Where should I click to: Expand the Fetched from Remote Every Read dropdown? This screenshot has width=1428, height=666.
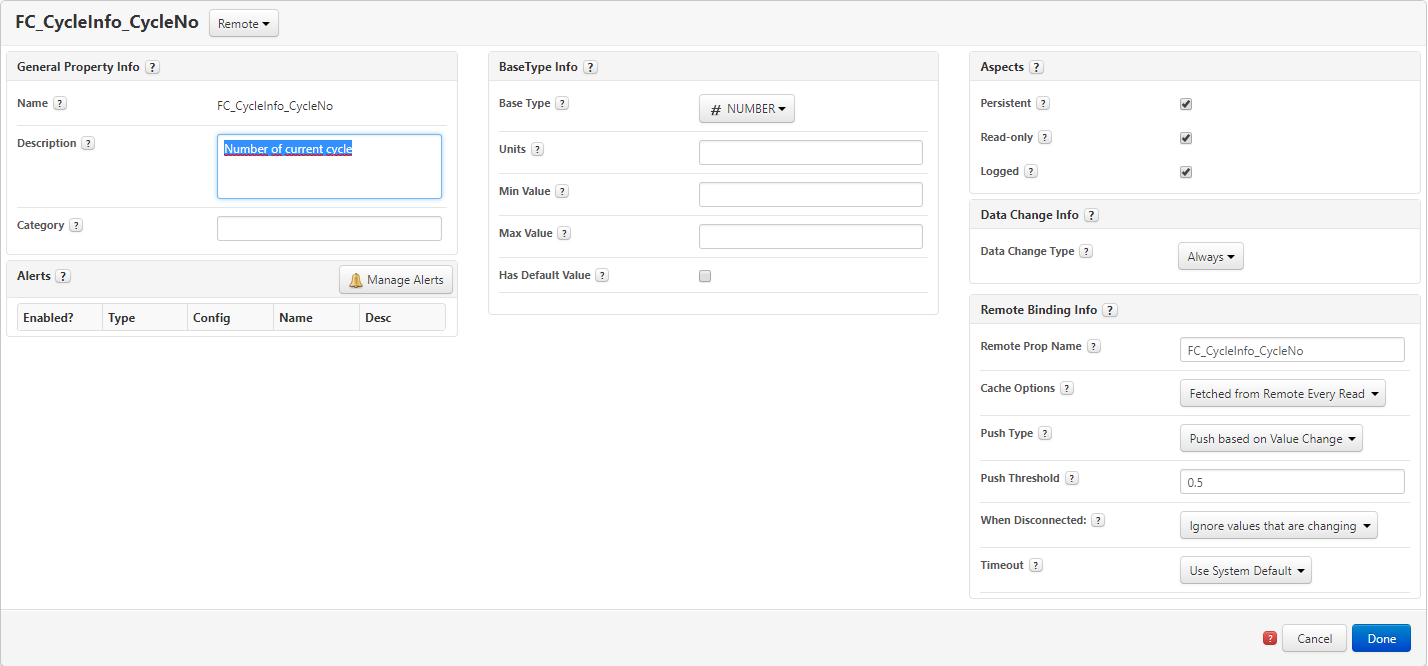(1283, 393)
